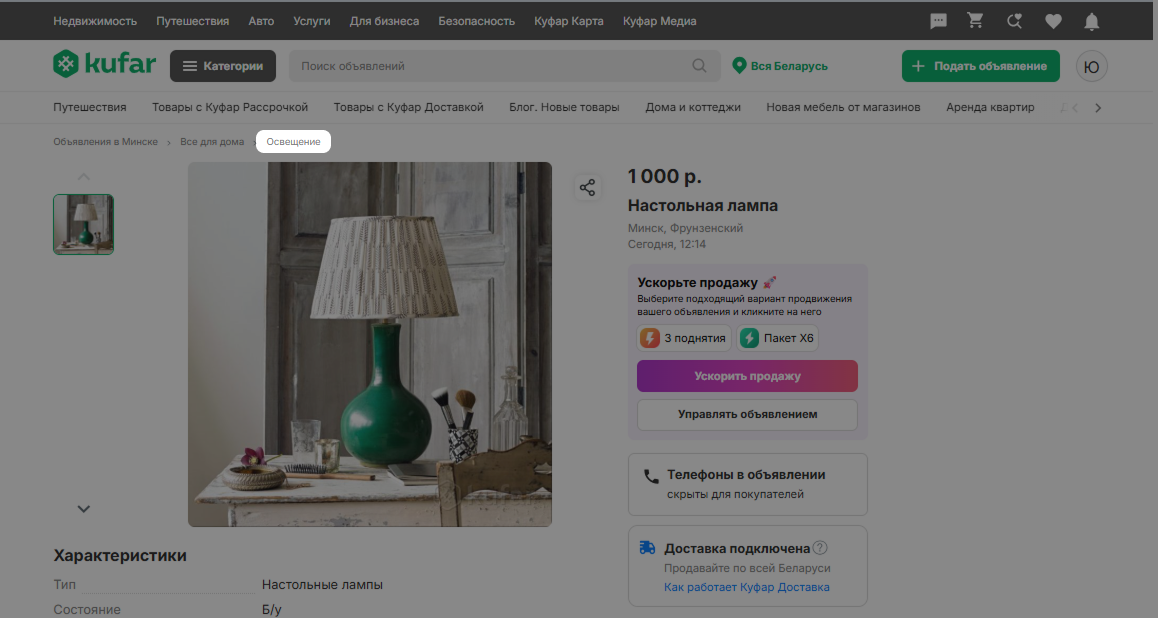Click the down chevron below thumbnails
Viewport: 1158px width, 618px height.
tap(83, 509)
